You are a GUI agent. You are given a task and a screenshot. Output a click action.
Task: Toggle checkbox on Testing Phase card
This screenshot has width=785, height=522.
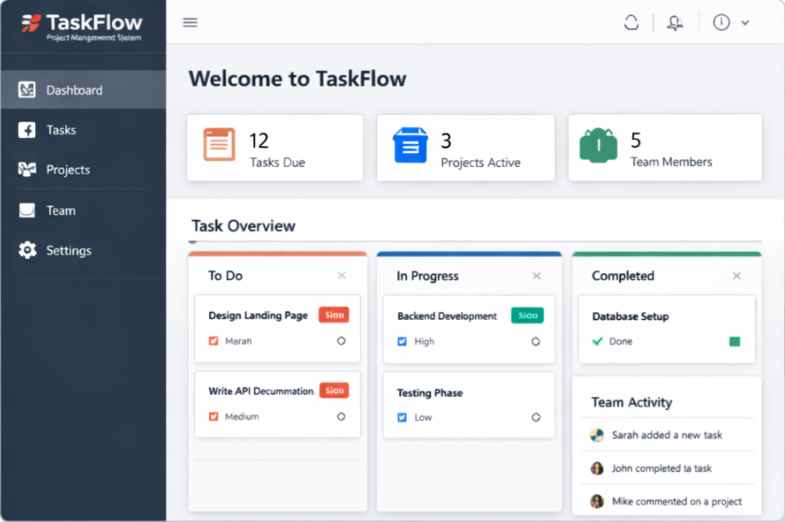click(x=402, y=417)
